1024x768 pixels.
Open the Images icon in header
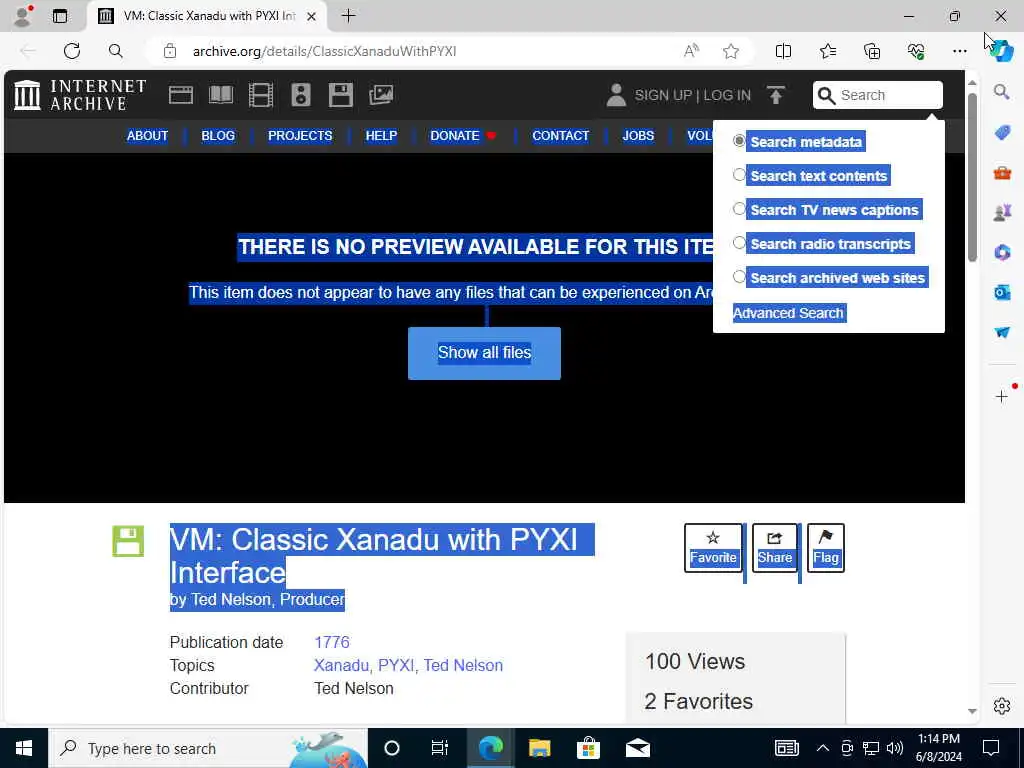[x=381, y=95]
